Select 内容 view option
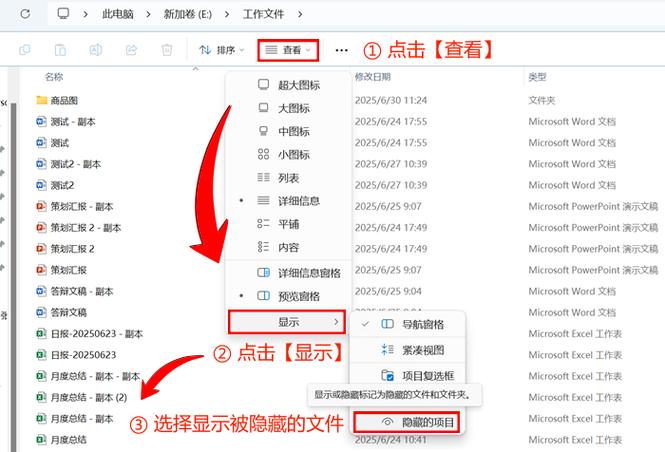 pos(288,247)
